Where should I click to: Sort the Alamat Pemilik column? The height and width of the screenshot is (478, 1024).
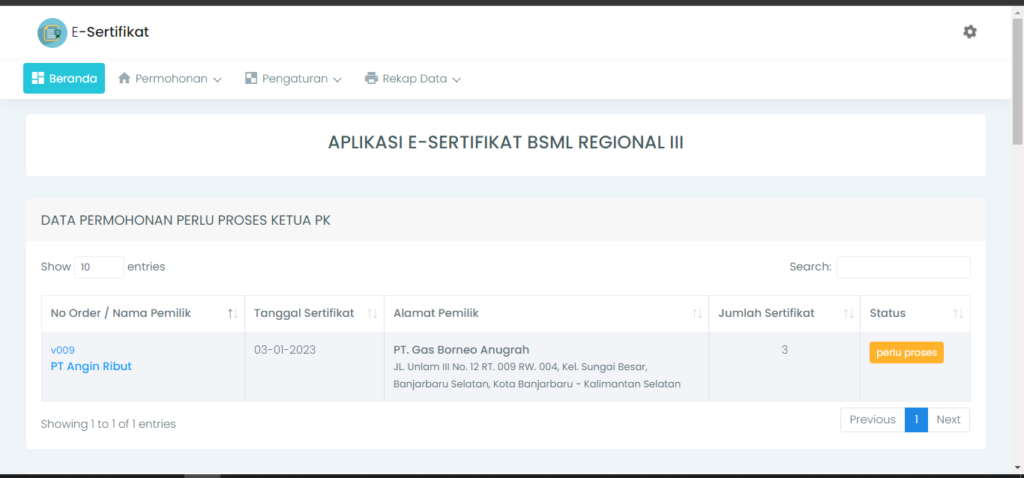pyautogui.click(x=697, y=313)
